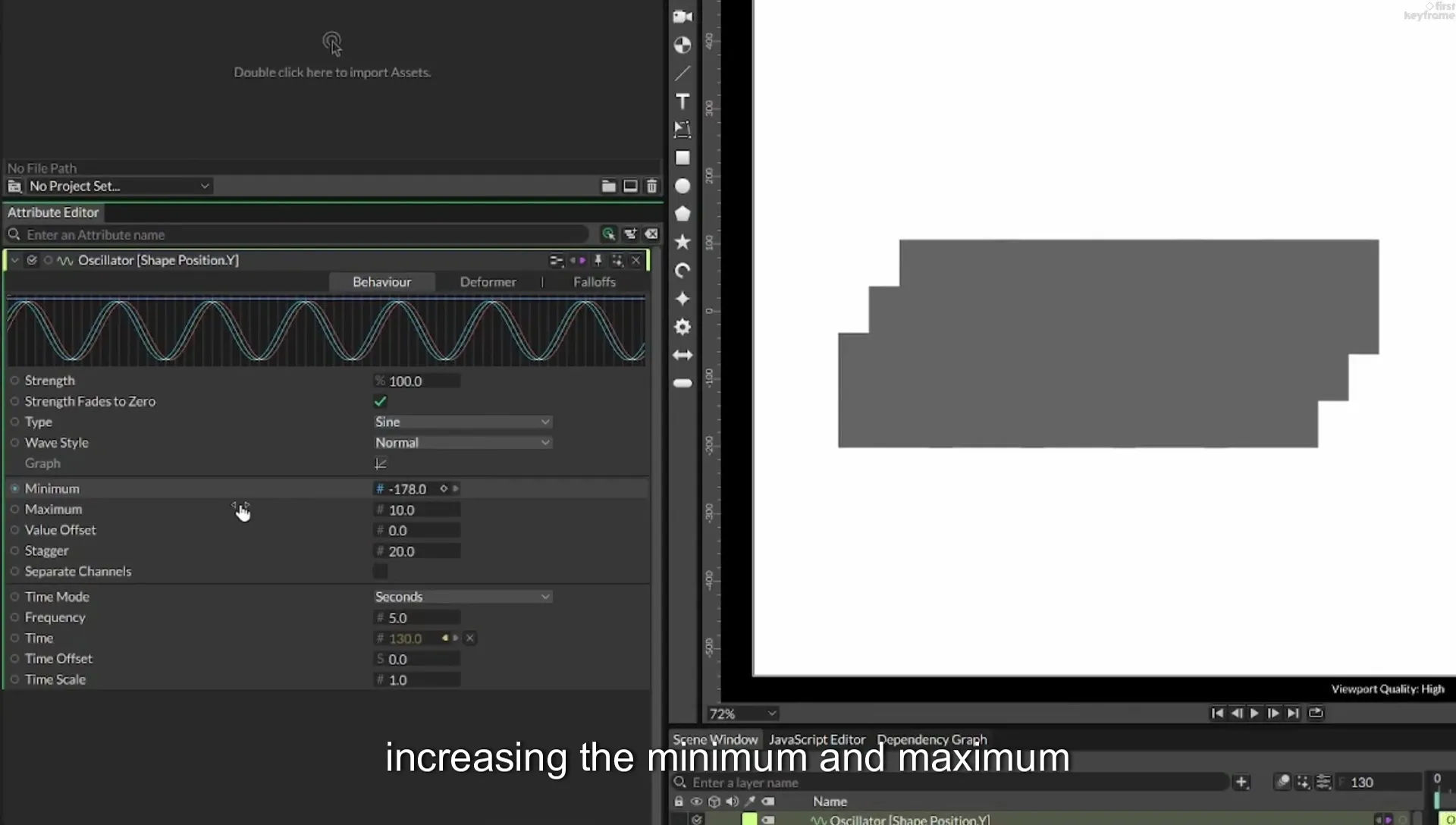Open the Time Mode dropdown showing Seconds
This screenshot has height=825, width=1456.
463,597
